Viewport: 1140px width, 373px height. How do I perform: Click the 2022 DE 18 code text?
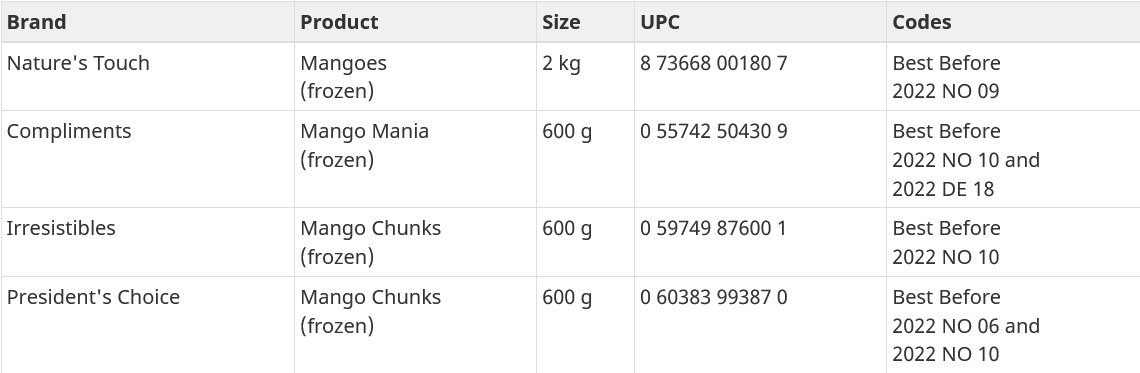pyautogui.click(x=942, y=189)
